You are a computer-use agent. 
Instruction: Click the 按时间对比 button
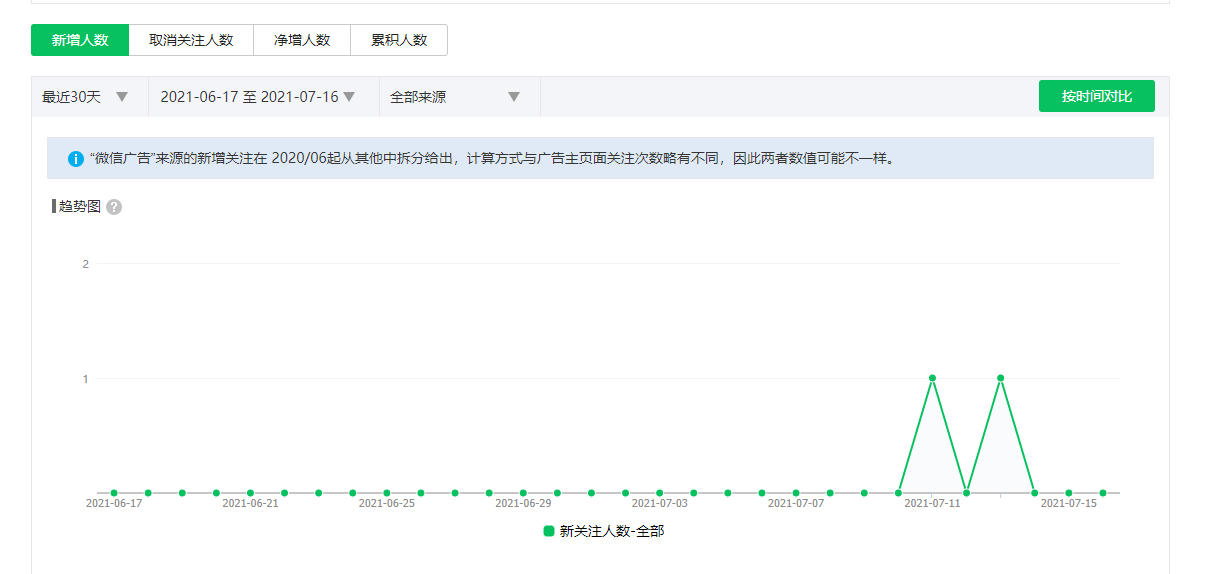point(1096,96)
